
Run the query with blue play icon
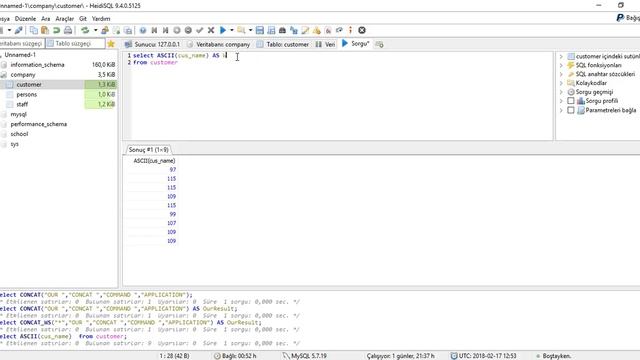pyautogui.click(x=223, y=30)
